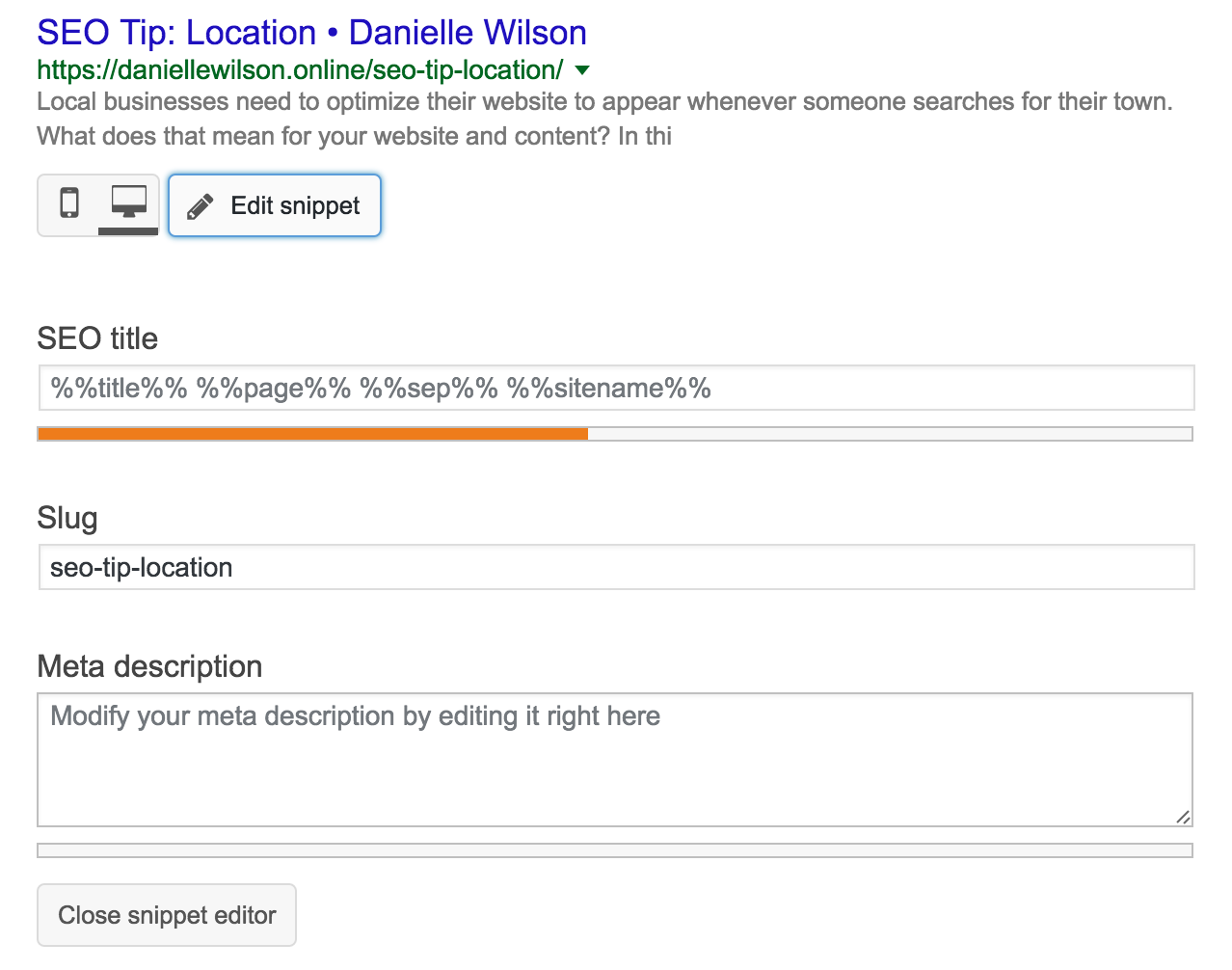1232x970 pixels.
Task: Click the daniellewilson.online snippet URL
Action: coord(300,70)
